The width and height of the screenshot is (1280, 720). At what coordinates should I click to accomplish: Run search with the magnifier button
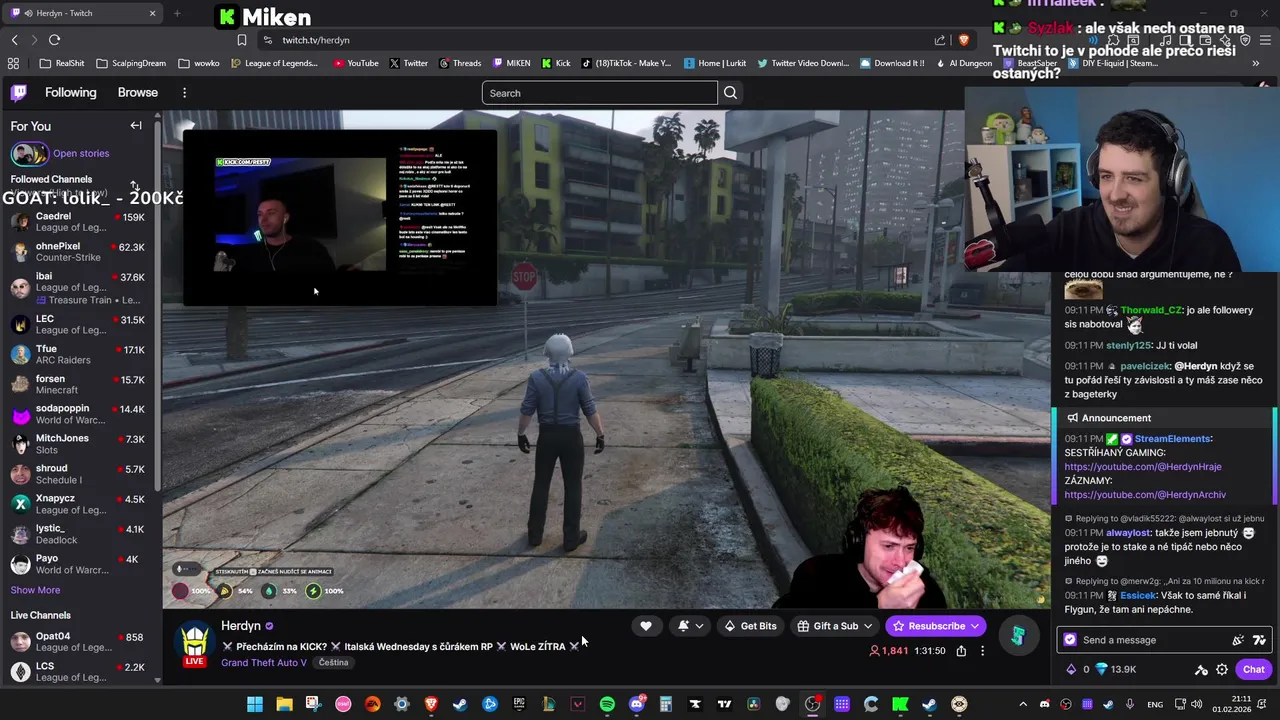pyautogui.click(x=731, y=93)
